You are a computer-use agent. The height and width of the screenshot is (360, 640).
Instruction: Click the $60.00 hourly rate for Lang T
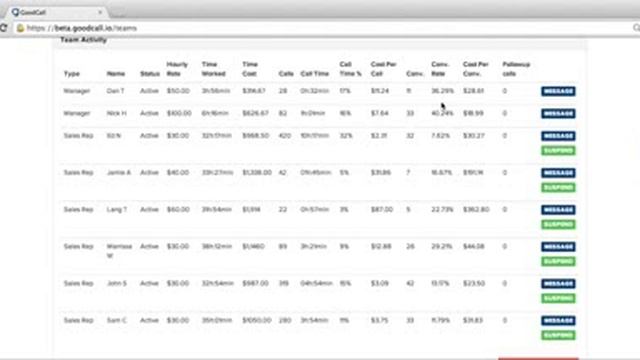click(x=178, y=209)
